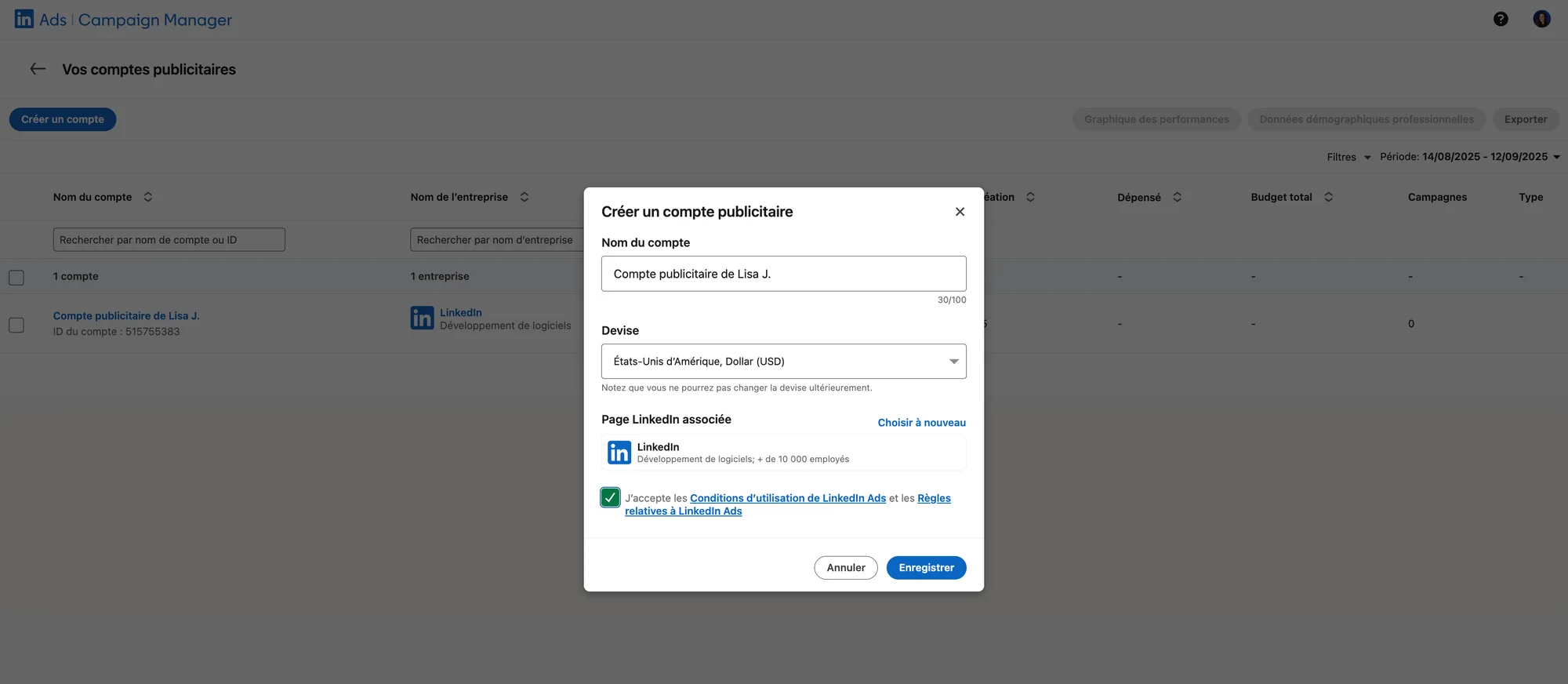Click the Type column header
Viewport: 1568px width, 684px height.
coord(1530,197)
